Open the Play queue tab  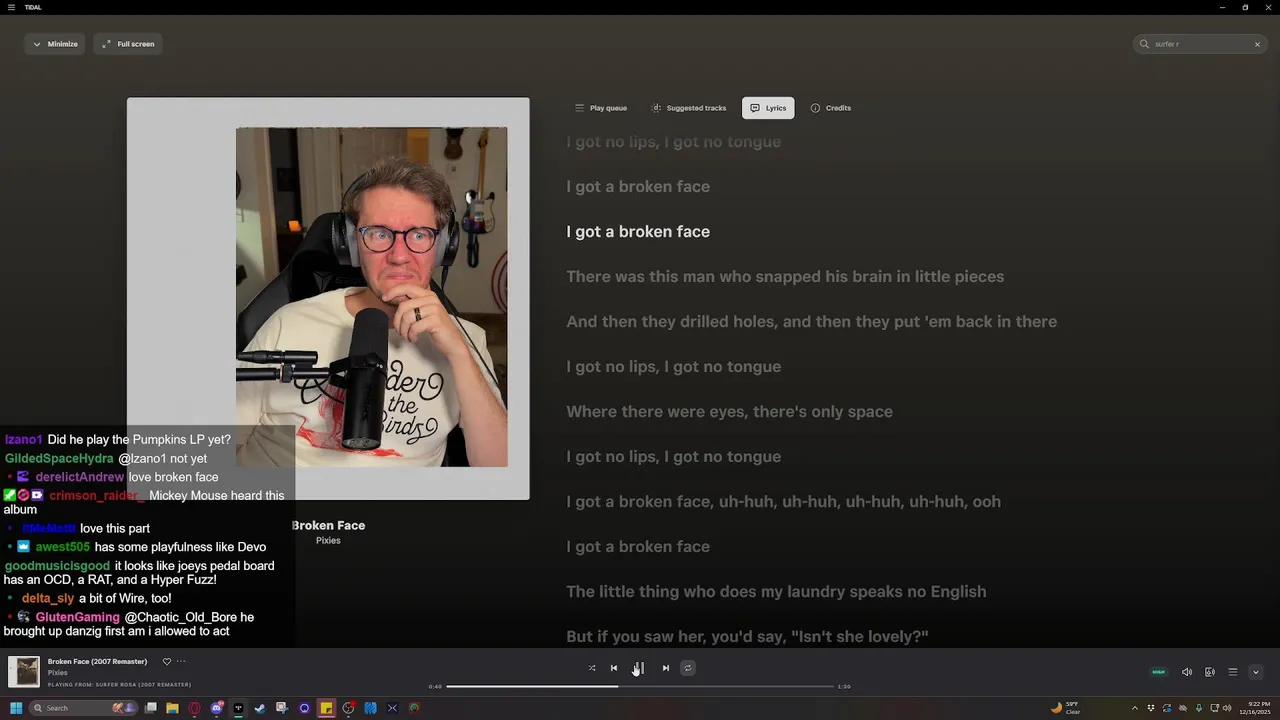(601, 108)
